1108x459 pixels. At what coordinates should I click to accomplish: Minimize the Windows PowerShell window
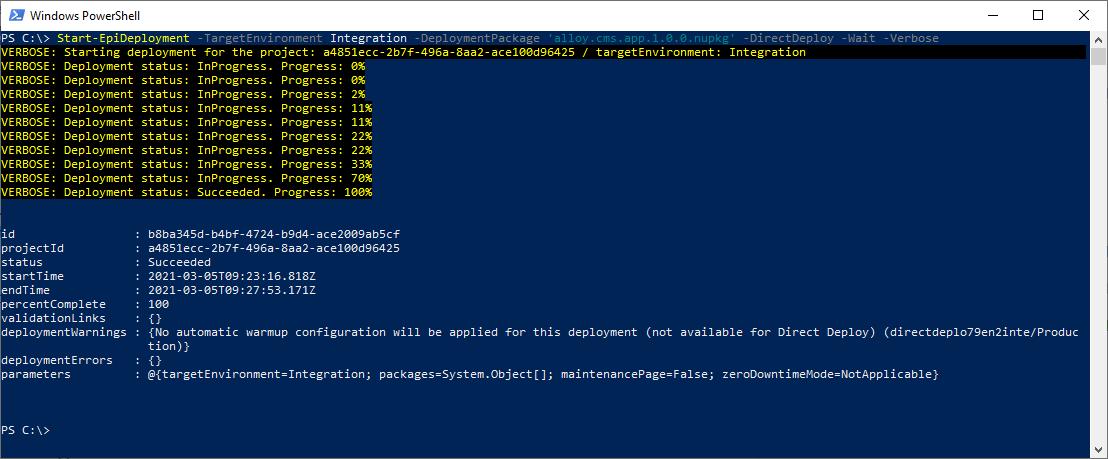pos(991,15)
